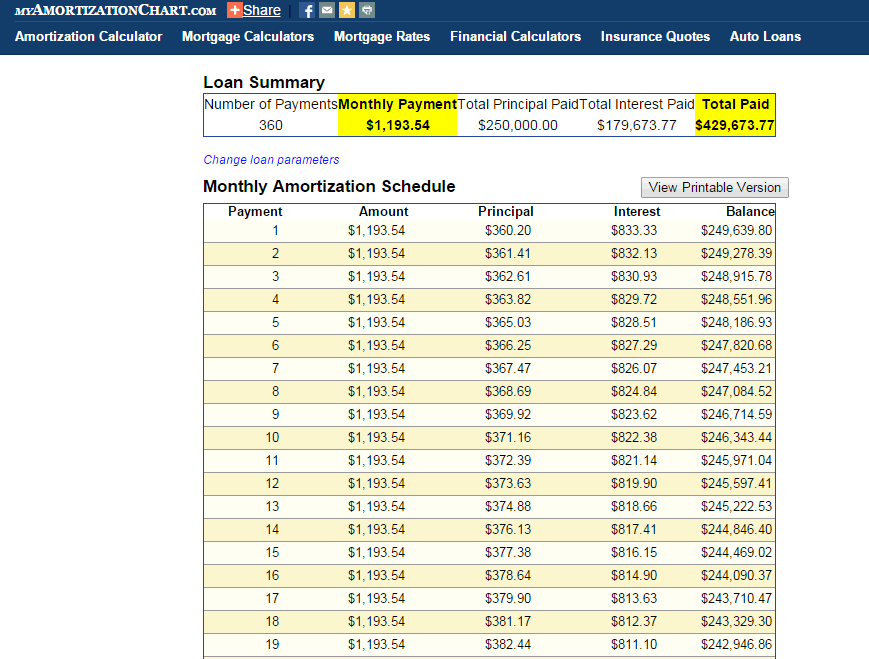Click the Monthly Amortization Schedule heading

(x=329, y=187)
